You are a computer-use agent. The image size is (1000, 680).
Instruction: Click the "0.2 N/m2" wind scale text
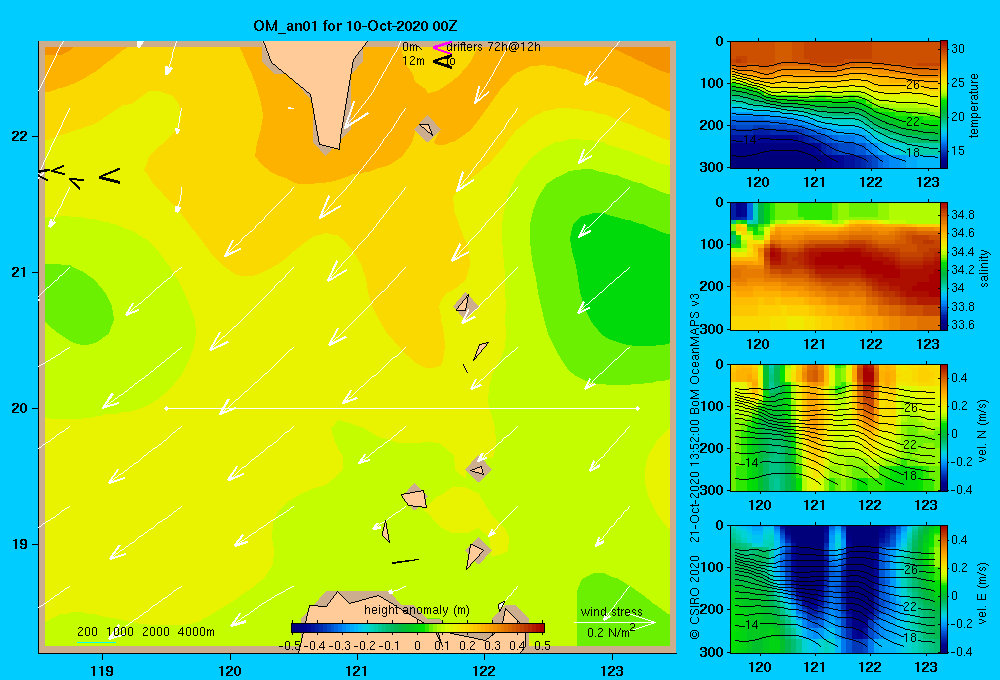[x=611, y=632]
